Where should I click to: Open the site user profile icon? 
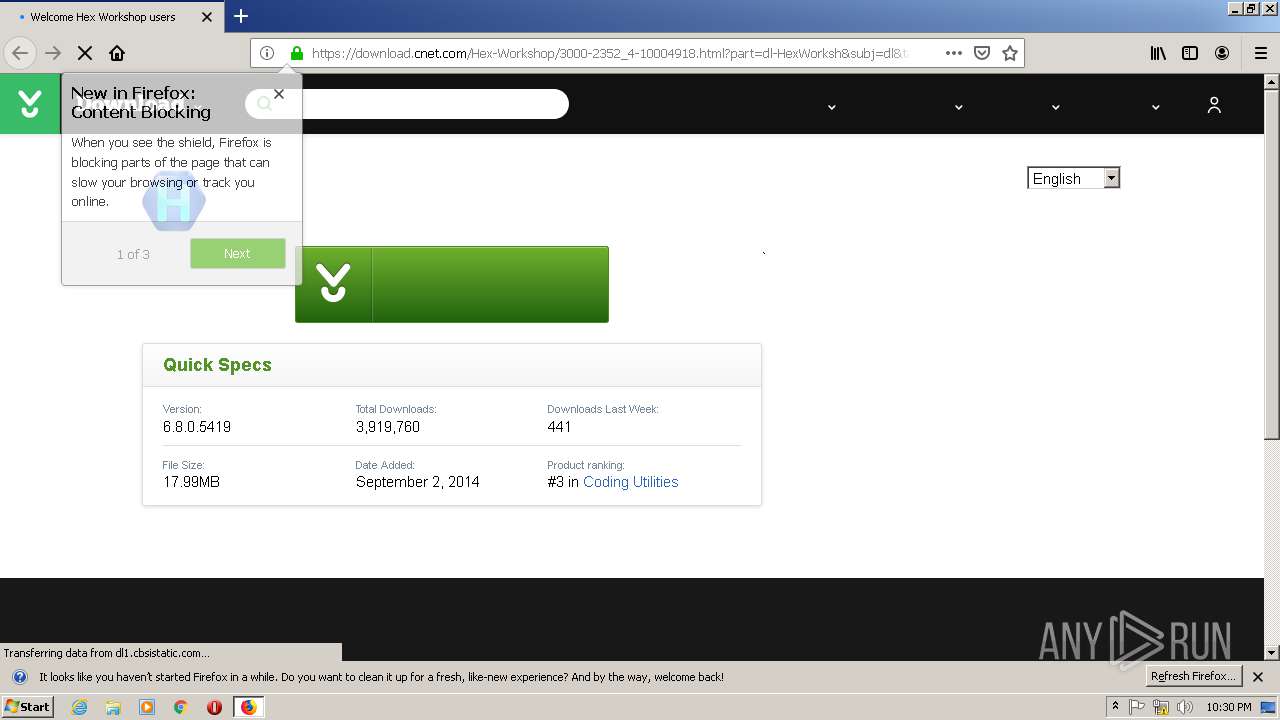pyautogui.click(x=1214, y=105)
